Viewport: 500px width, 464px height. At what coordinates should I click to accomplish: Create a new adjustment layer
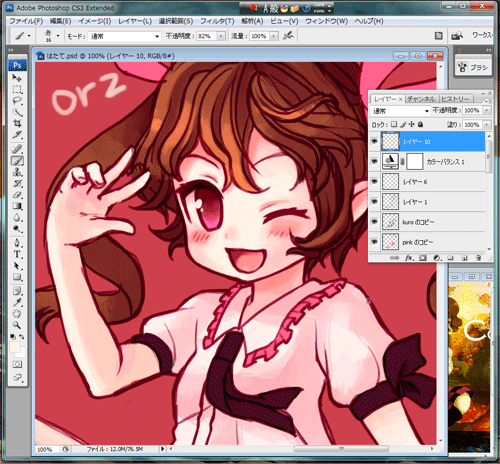437,258
